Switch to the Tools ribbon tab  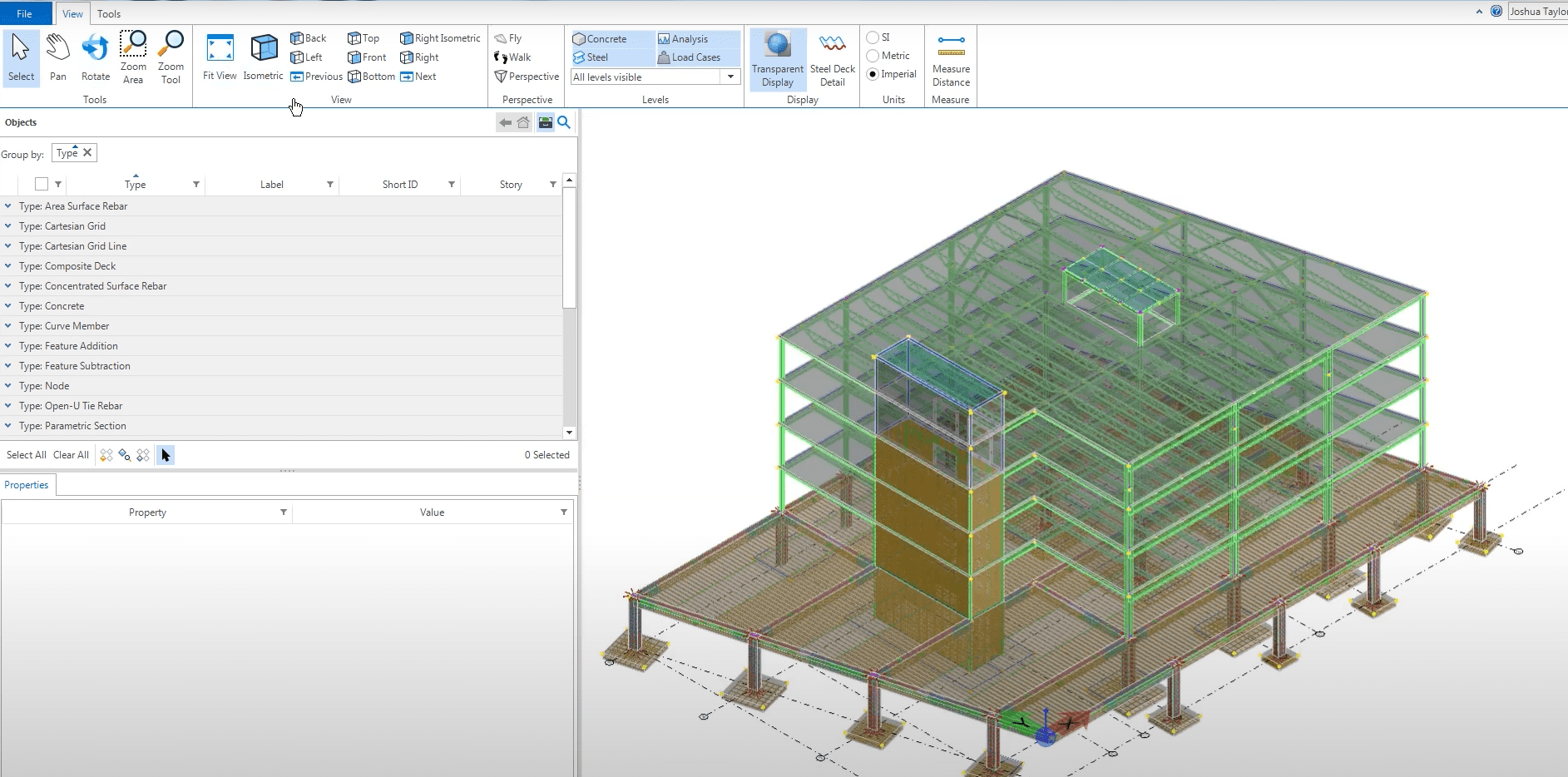point(109,13)
